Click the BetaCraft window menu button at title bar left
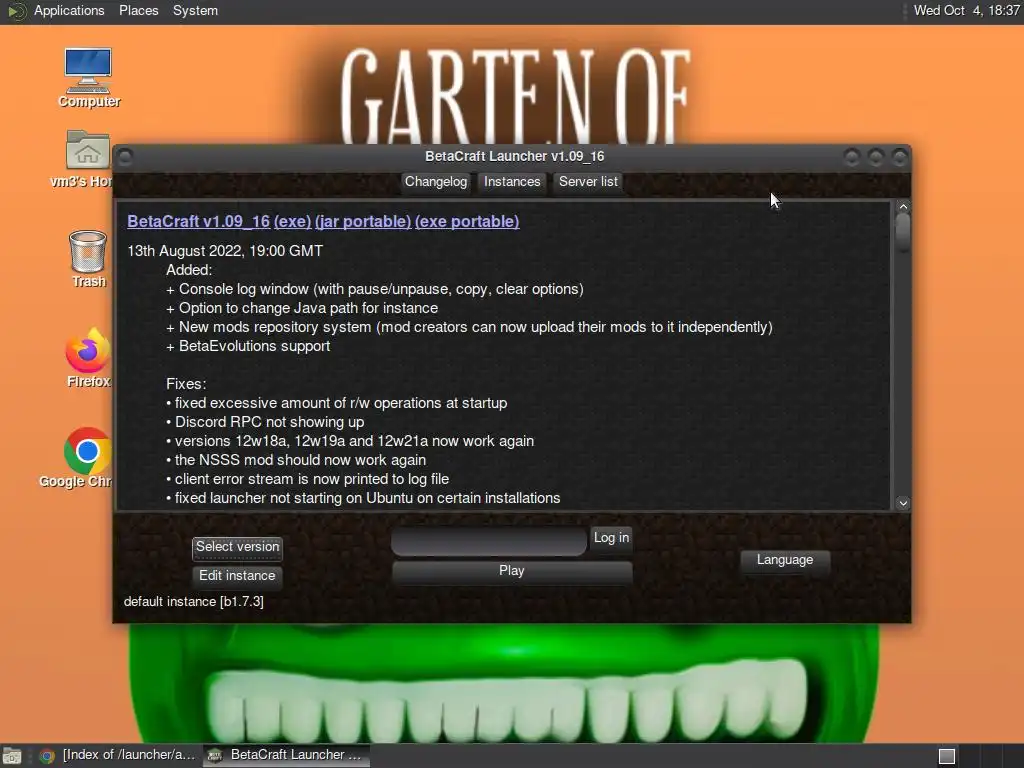Image resolution: width=1024 pixels, height=768 pixels. point(125,157)
